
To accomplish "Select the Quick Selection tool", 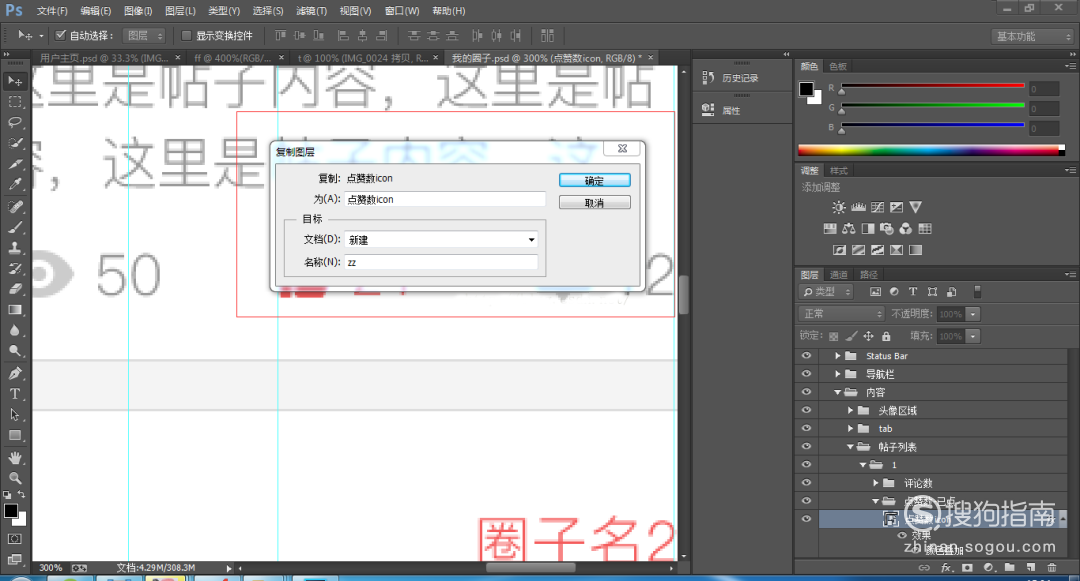I will [14, 143].
